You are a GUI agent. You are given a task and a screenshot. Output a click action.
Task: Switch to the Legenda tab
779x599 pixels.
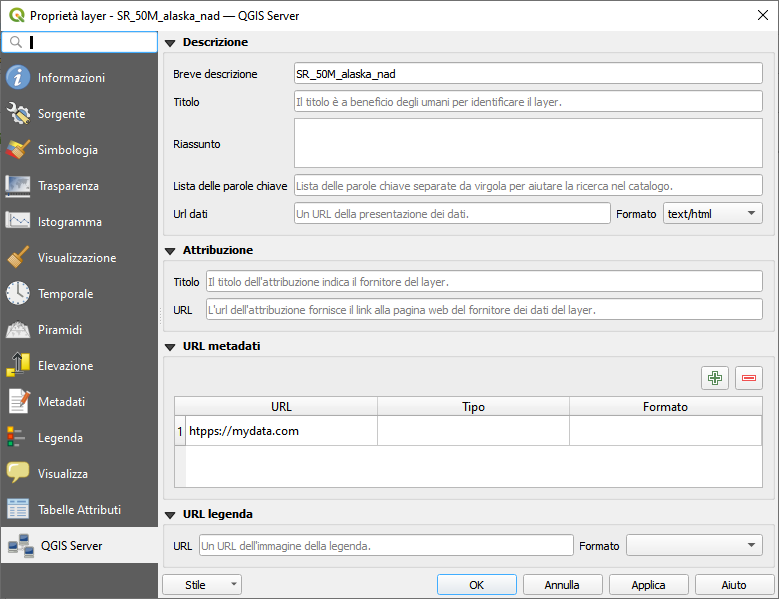click(79, 438)
